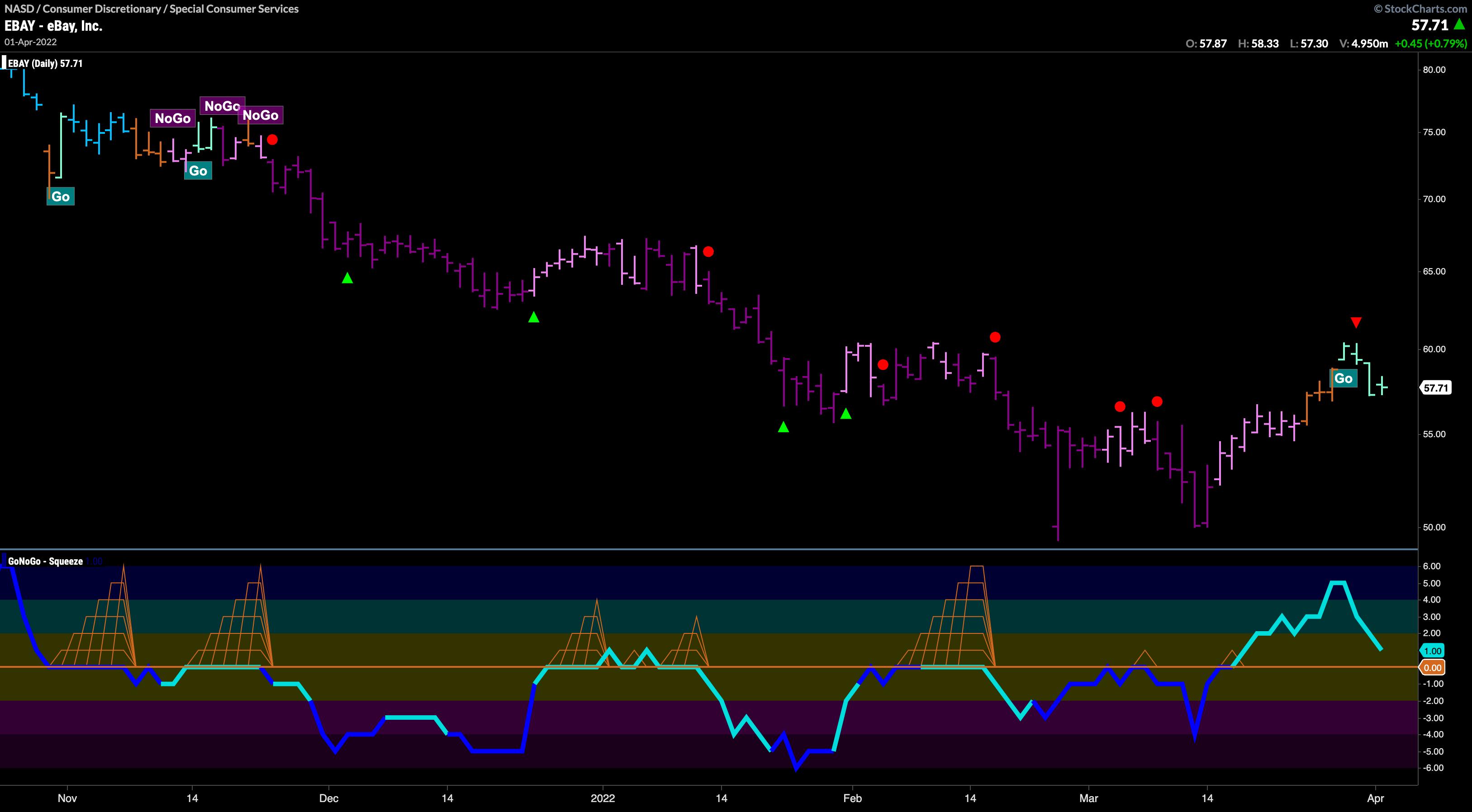Click the EBAY (Daily) 57.71 legend label
Screen dimensions: 1472x812
(46, 63)
